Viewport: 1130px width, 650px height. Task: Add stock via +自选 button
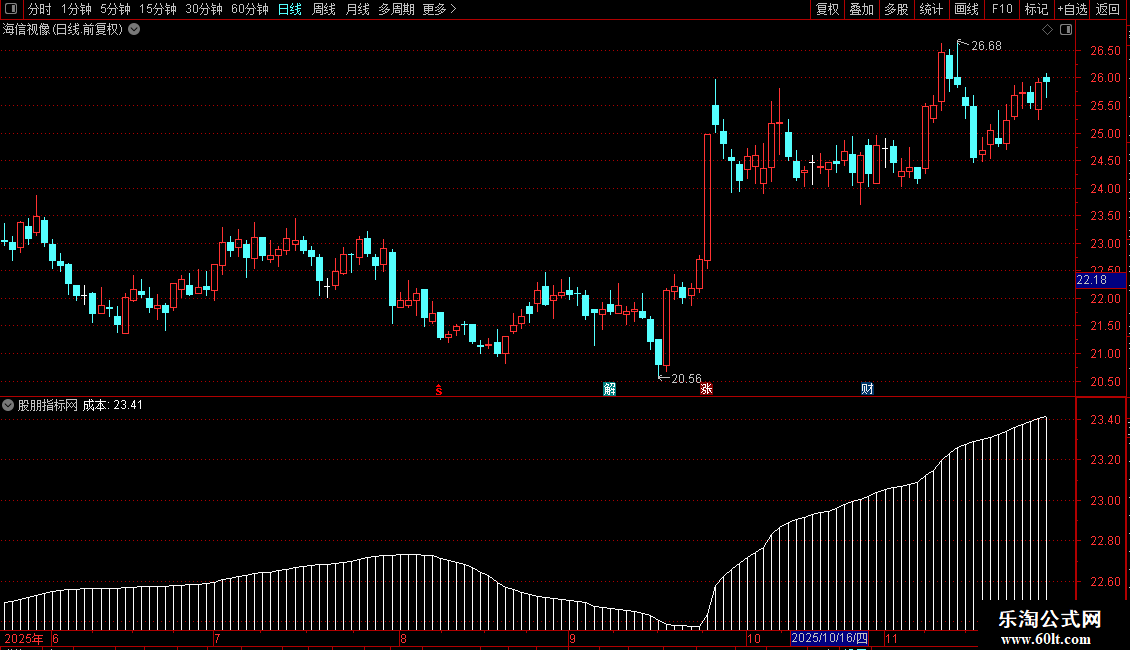tap(1072, 9)
